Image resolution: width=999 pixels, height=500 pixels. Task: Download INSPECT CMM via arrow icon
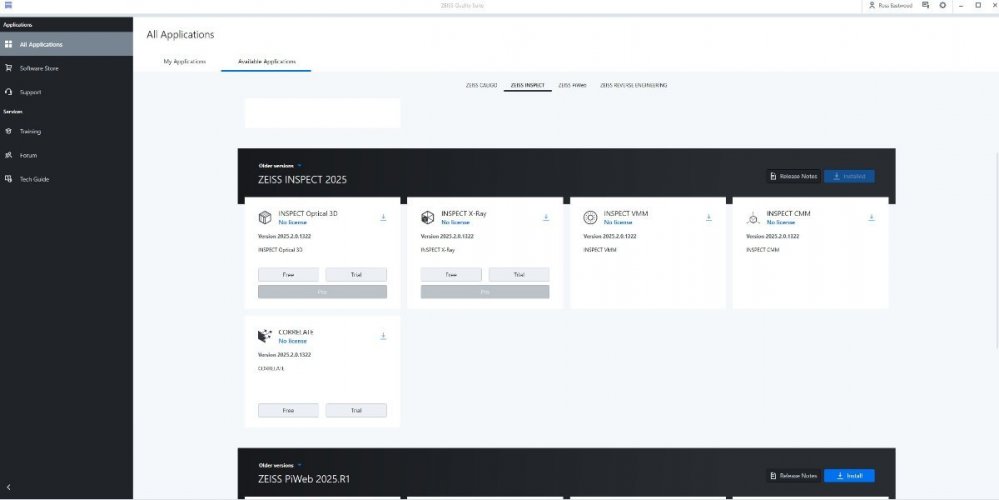click(871, 217)
